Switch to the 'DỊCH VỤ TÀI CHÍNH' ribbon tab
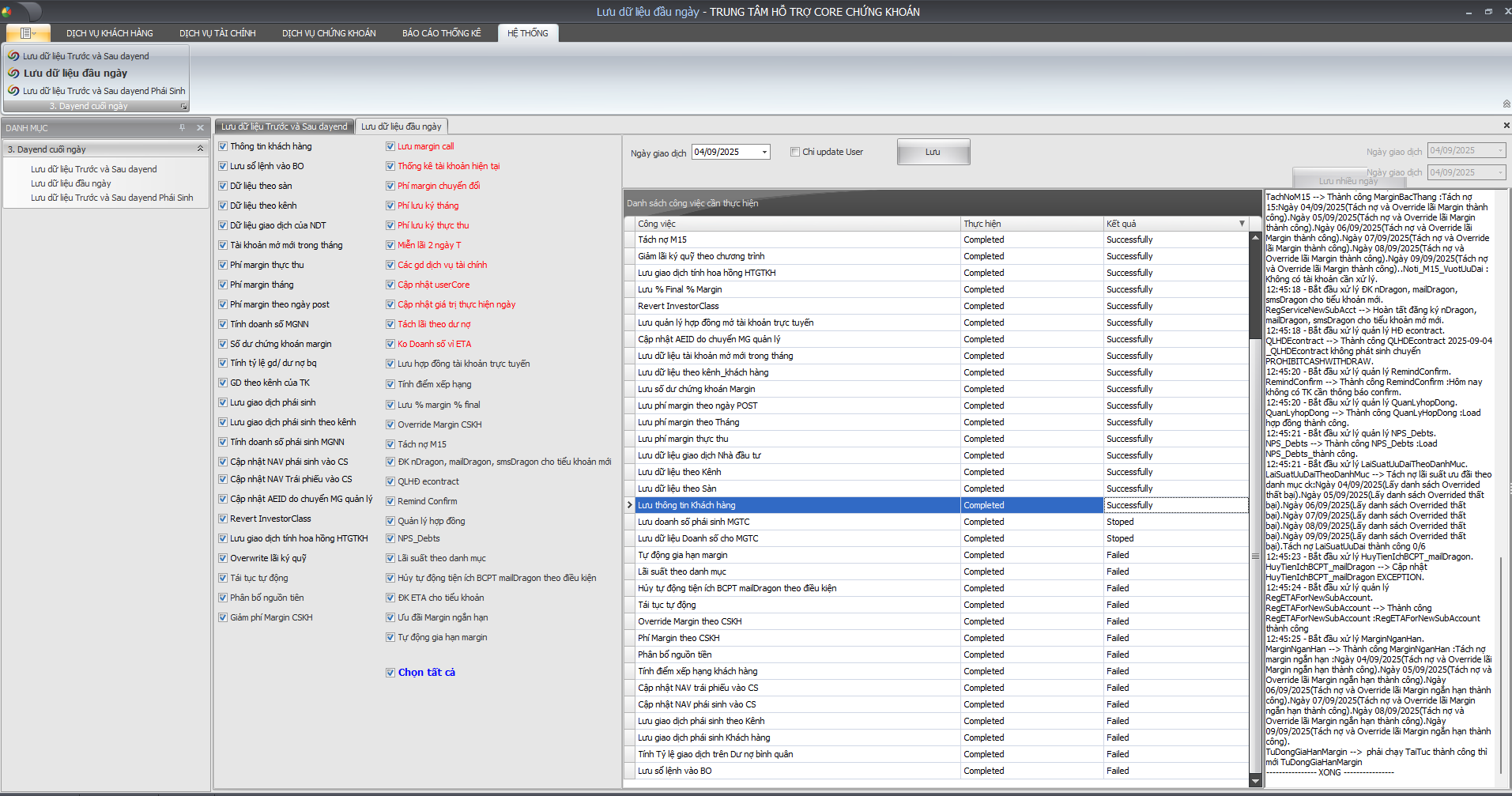This screenshot has width=1512, height=796. point(217,33)
